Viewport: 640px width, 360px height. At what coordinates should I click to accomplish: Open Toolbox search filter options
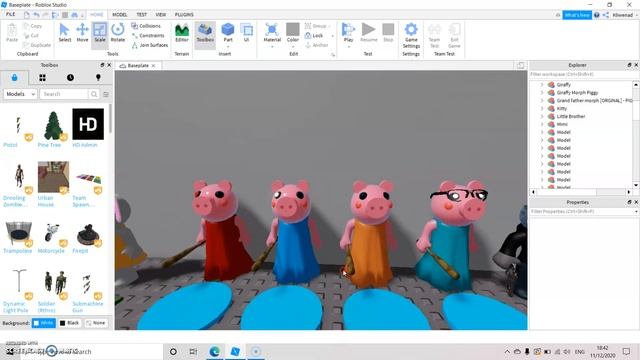[x=106, y=94]
